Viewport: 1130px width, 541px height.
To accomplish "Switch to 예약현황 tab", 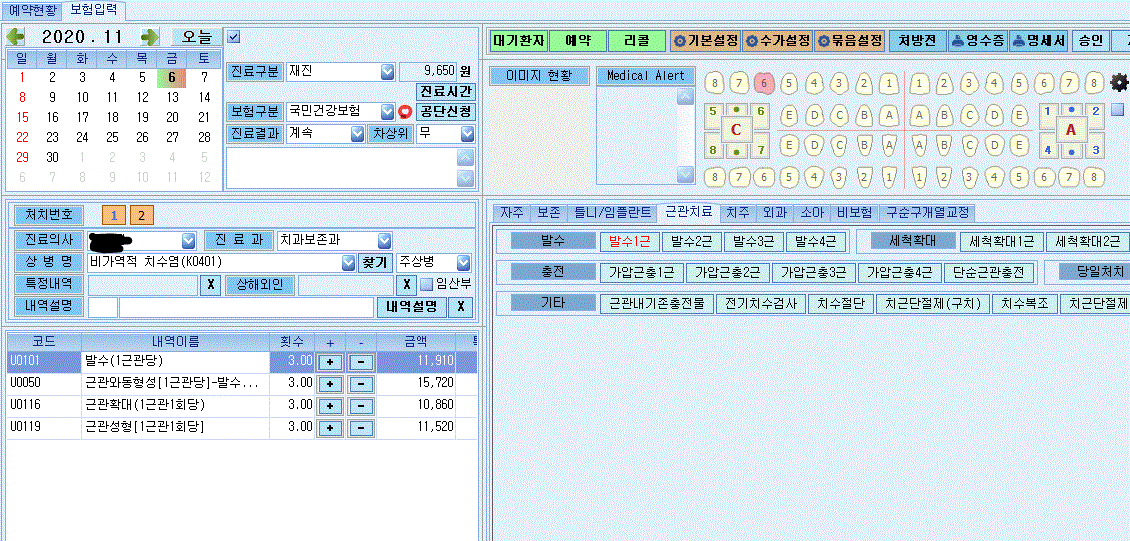I will 32,10.
